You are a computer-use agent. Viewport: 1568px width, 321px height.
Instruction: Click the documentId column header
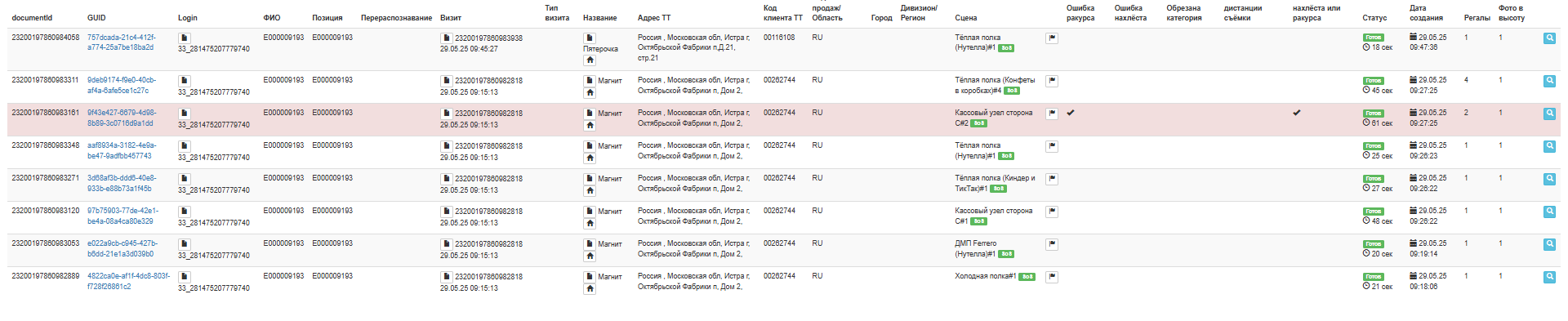(32, 18)
